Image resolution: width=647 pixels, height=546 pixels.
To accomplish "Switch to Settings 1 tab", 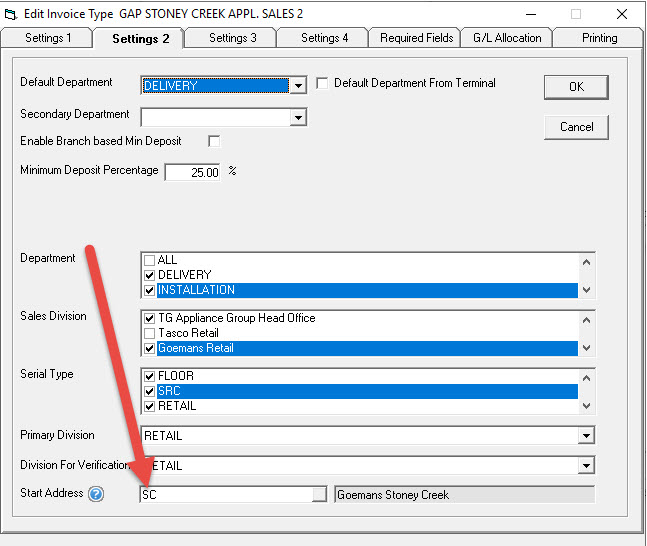I will click(48, 38).
